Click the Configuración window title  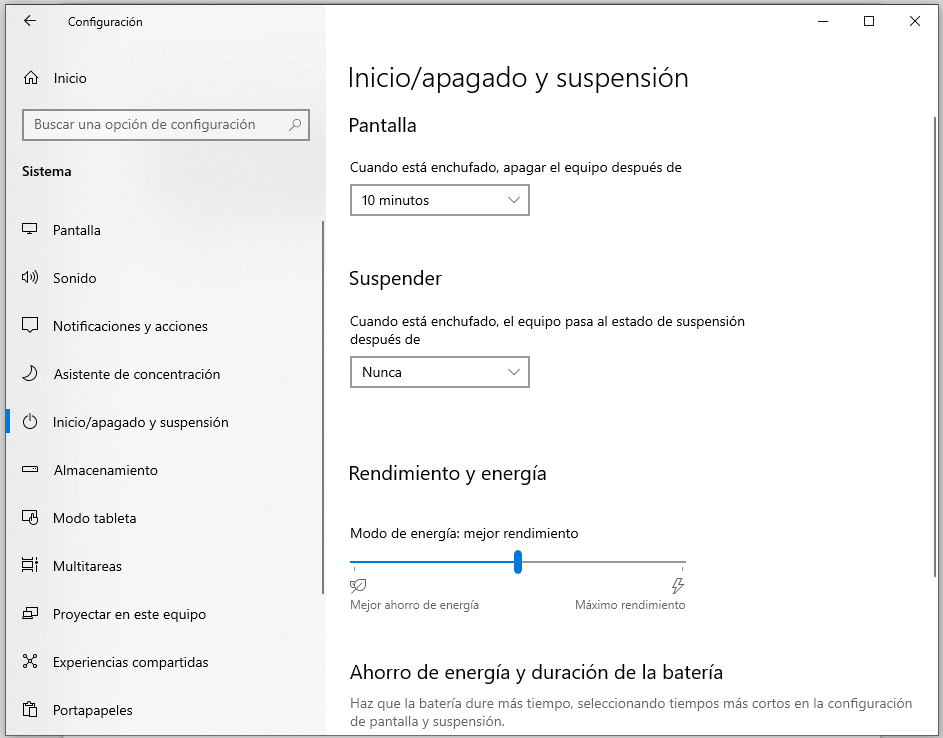pos(105,22)
